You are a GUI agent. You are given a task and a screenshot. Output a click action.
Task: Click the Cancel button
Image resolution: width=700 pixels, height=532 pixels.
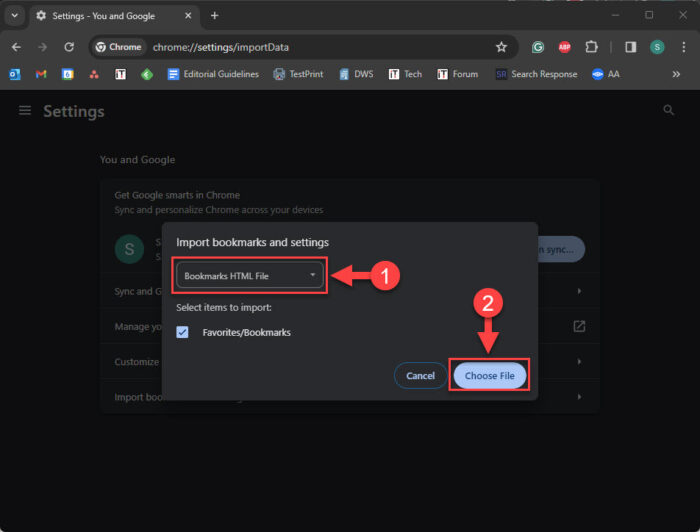[420, 376]
